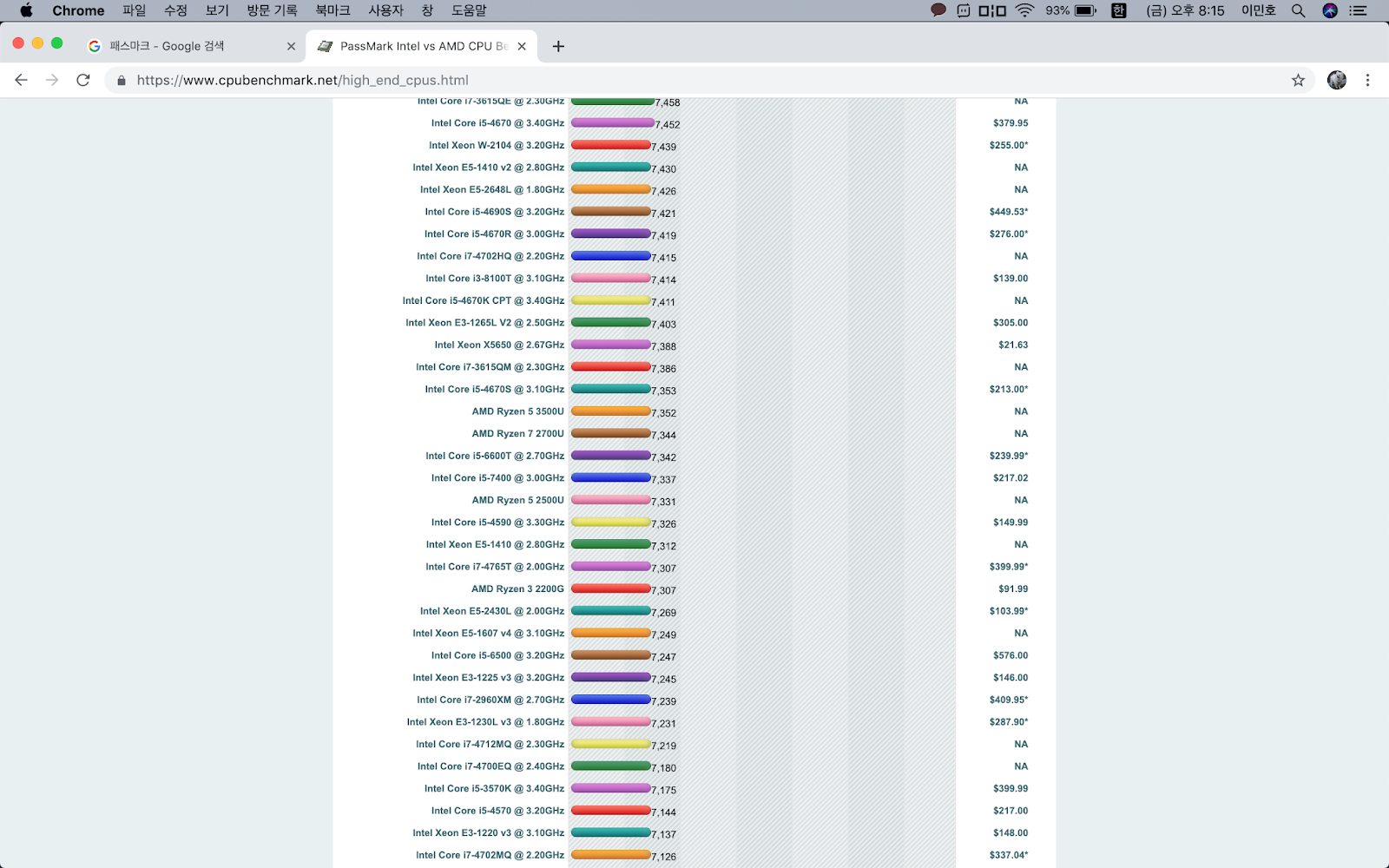Image resolution: width=1389 pixels, height=868 pixels.
Task: Go forward one page
Action: (x=52, y=80)
